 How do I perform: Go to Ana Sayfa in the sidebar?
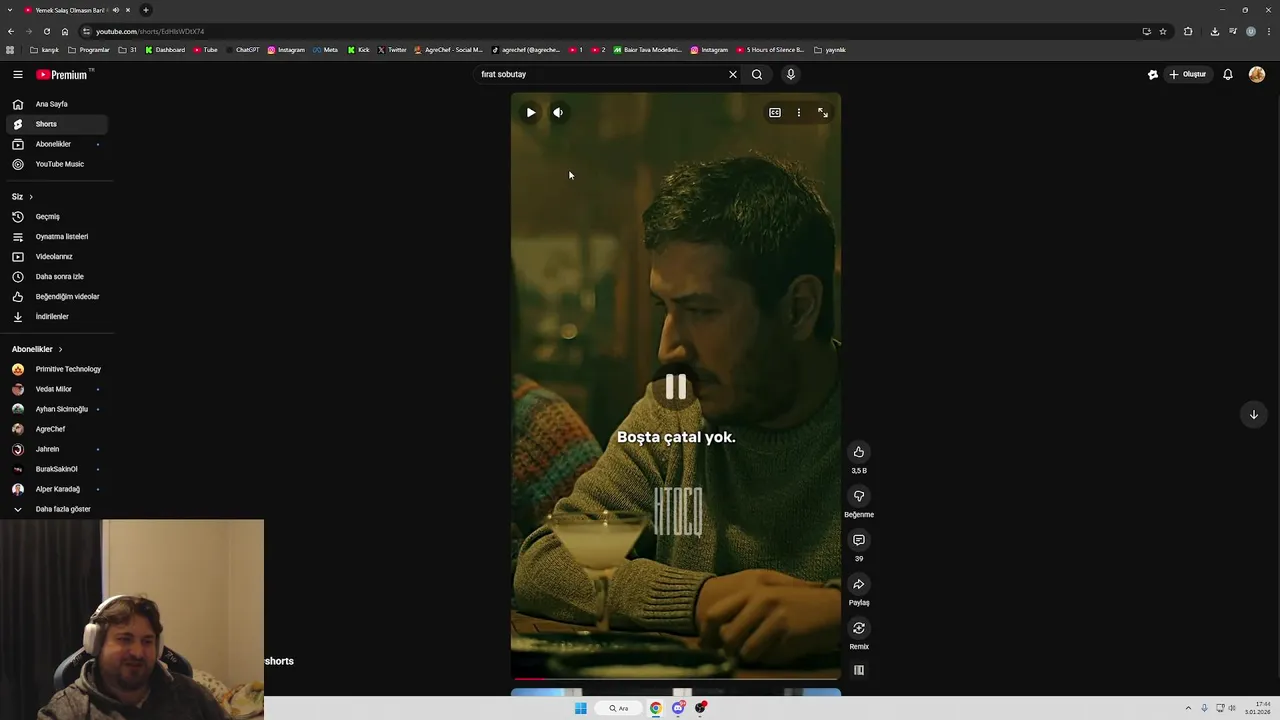click(56, 104)
